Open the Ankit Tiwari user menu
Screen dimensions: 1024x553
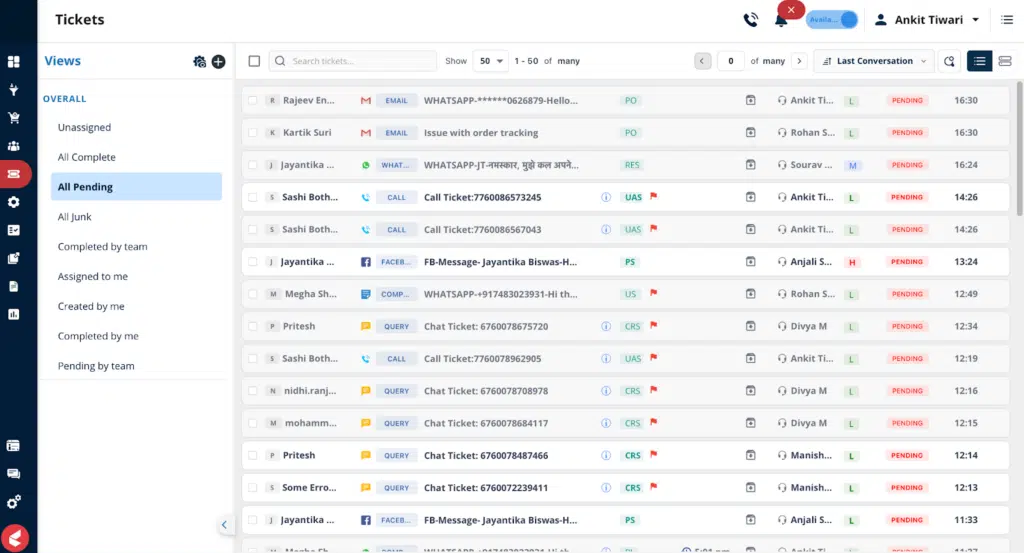[926, 20]
